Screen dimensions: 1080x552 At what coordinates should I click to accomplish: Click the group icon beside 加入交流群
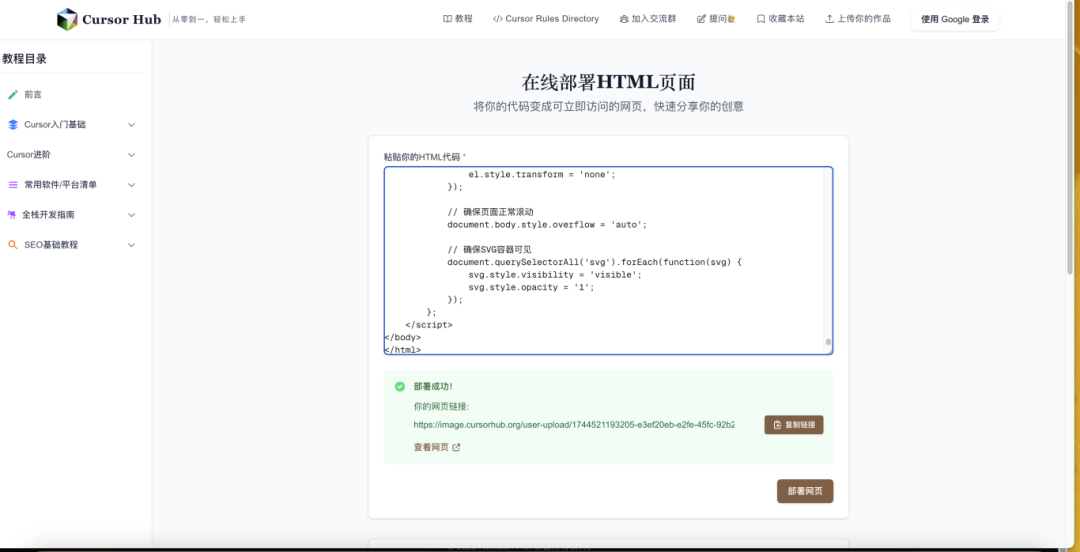tap(624, 19)
